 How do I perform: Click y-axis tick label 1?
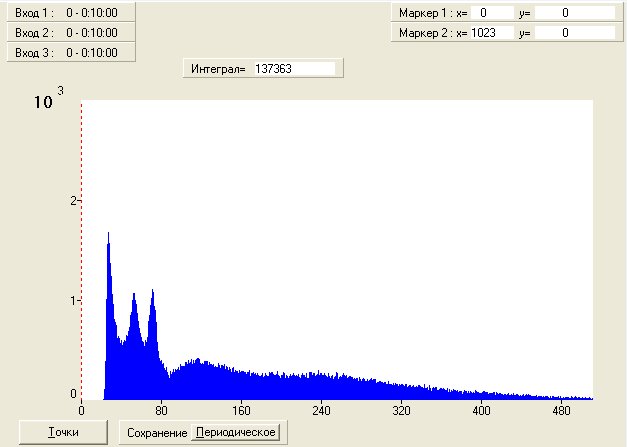[73, 300]
